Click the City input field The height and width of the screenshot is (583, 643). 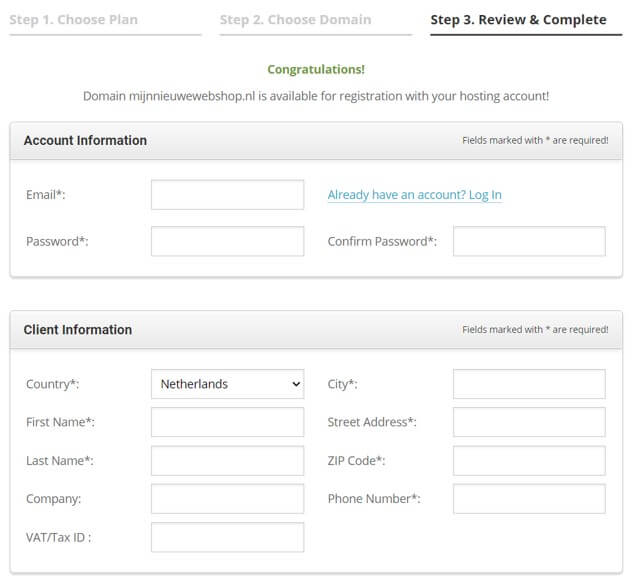[529, 384]
